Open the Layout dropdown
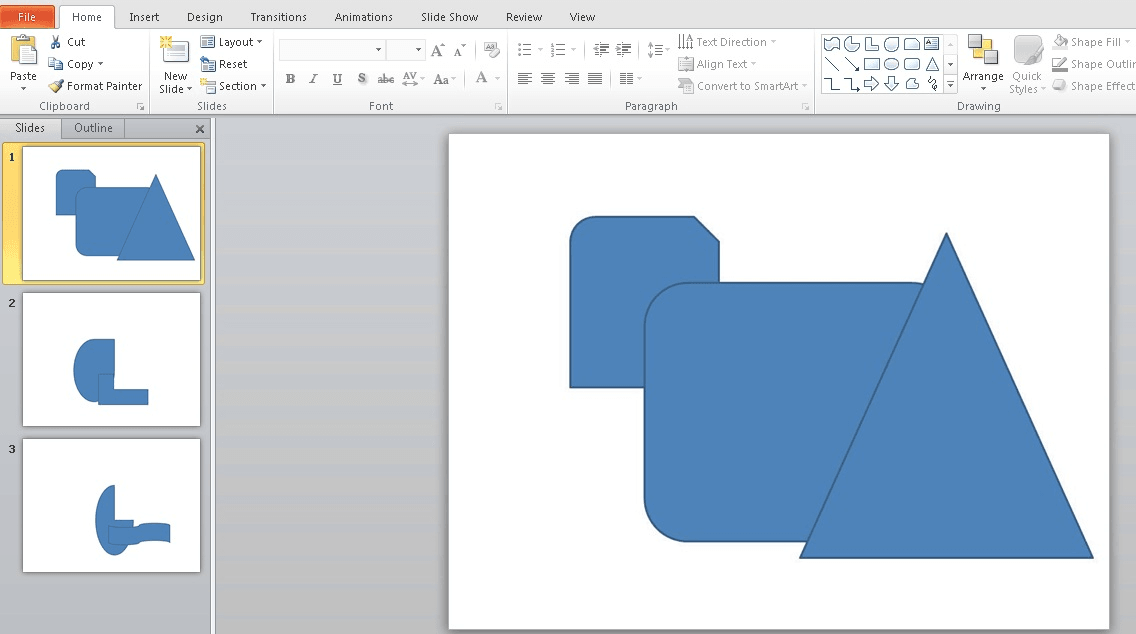The image size is (1136, 634). 231,42
